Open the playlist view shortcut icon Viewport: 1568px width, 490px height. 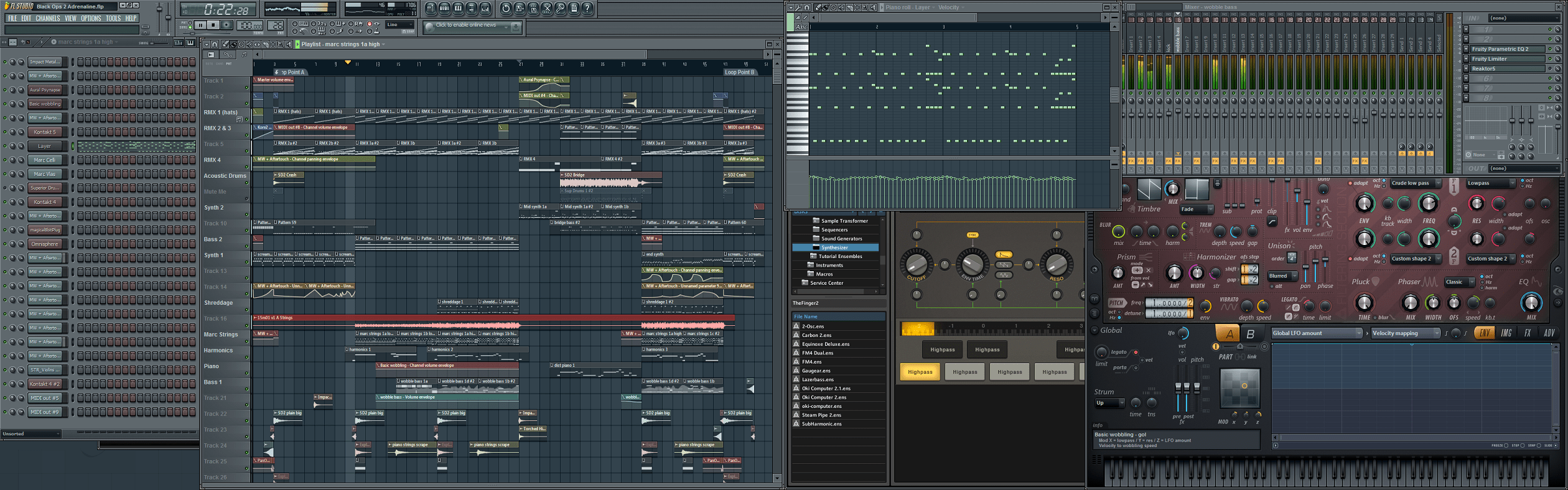point(431,8)
